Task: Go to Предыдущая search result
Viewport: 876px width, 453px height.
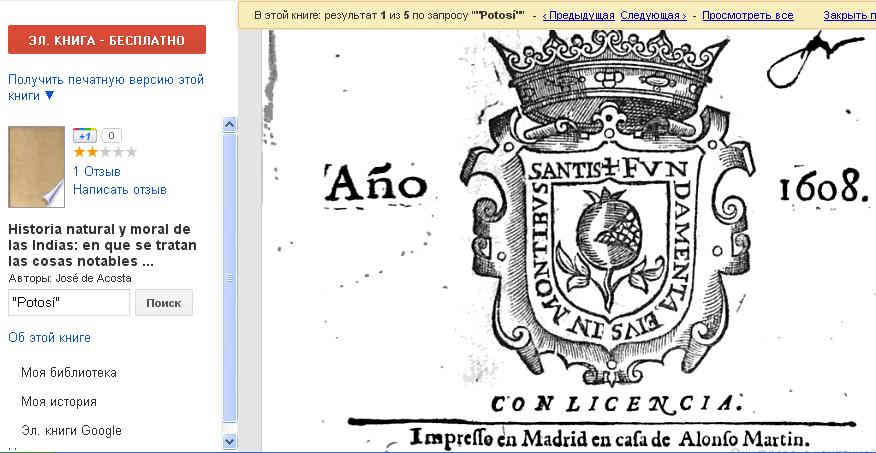Action: point(579,16)
